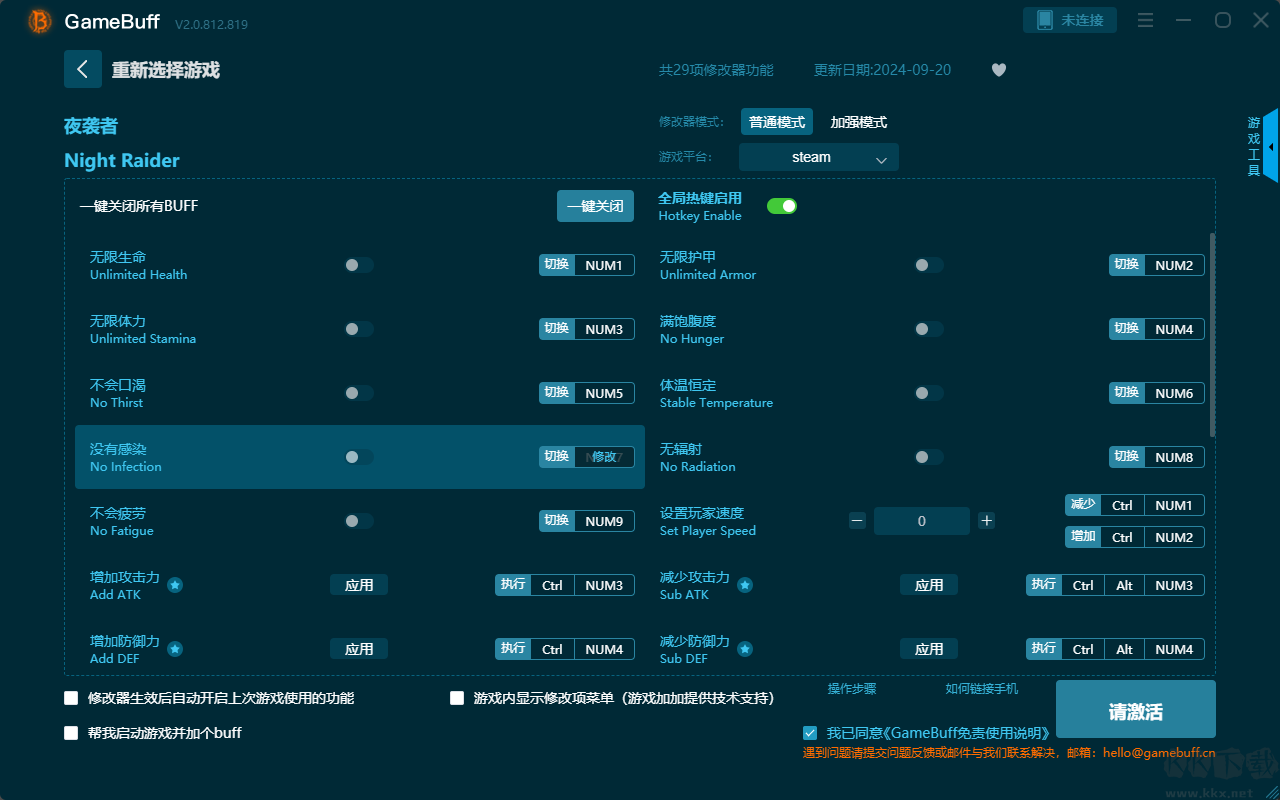
Task: Click the 共29项修改器功能 text
Action: [716, 70]
